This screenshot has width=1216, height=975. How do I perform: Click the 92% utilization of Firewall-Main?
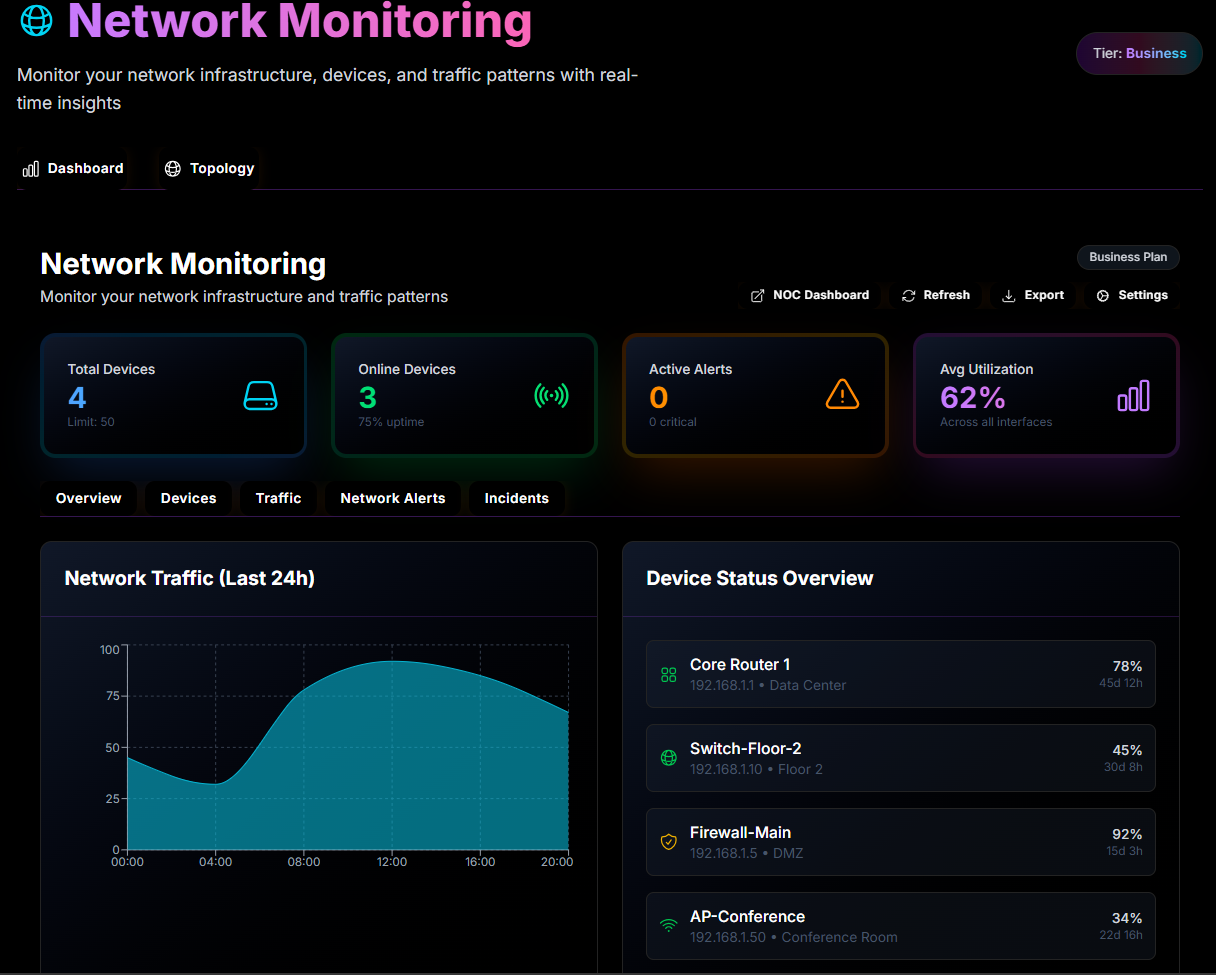pos(1127,834)
